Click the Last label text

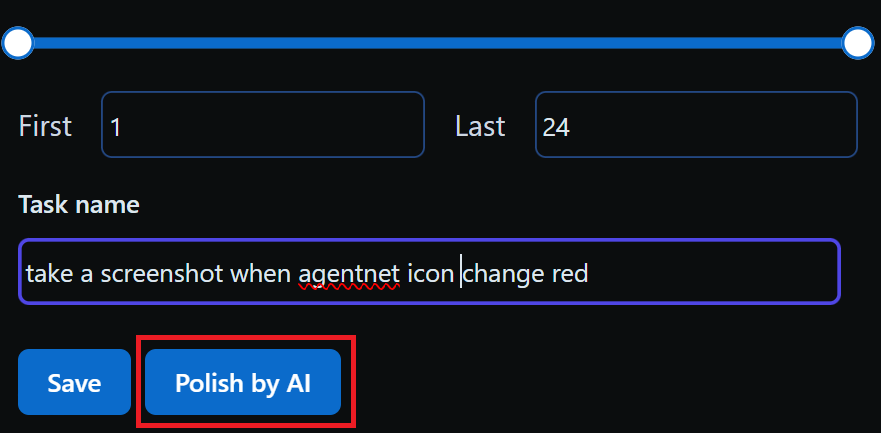coord(480,126)
